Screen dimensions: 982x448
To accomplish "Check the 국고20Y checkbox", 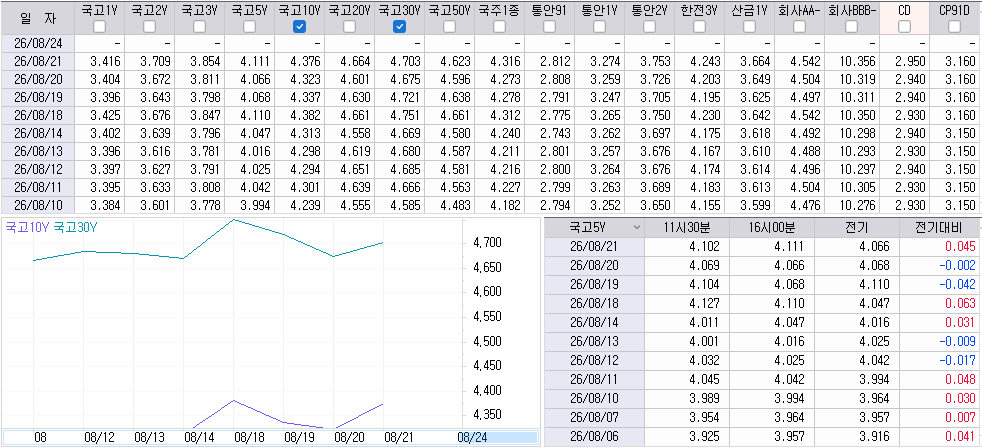I will pyautogui.click(x=349, y=26).
